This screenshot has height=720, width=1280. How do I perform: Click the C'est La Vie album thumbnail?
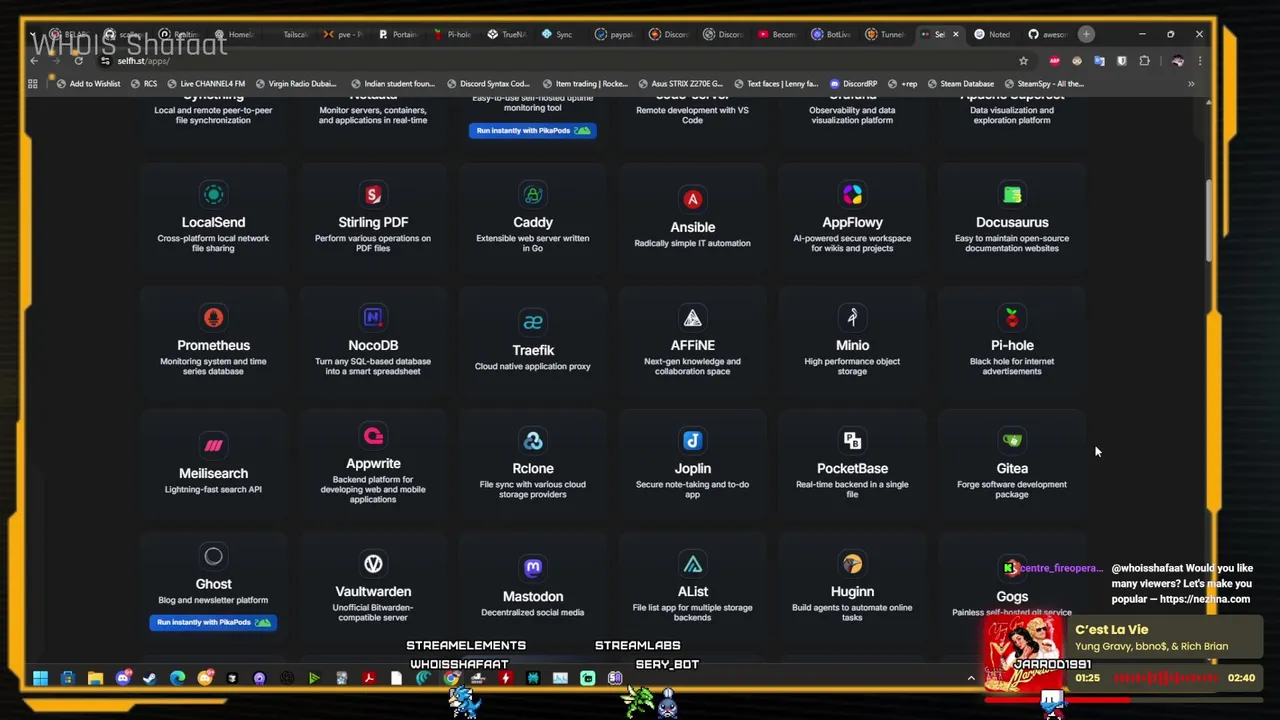(x=1022, y=652)
